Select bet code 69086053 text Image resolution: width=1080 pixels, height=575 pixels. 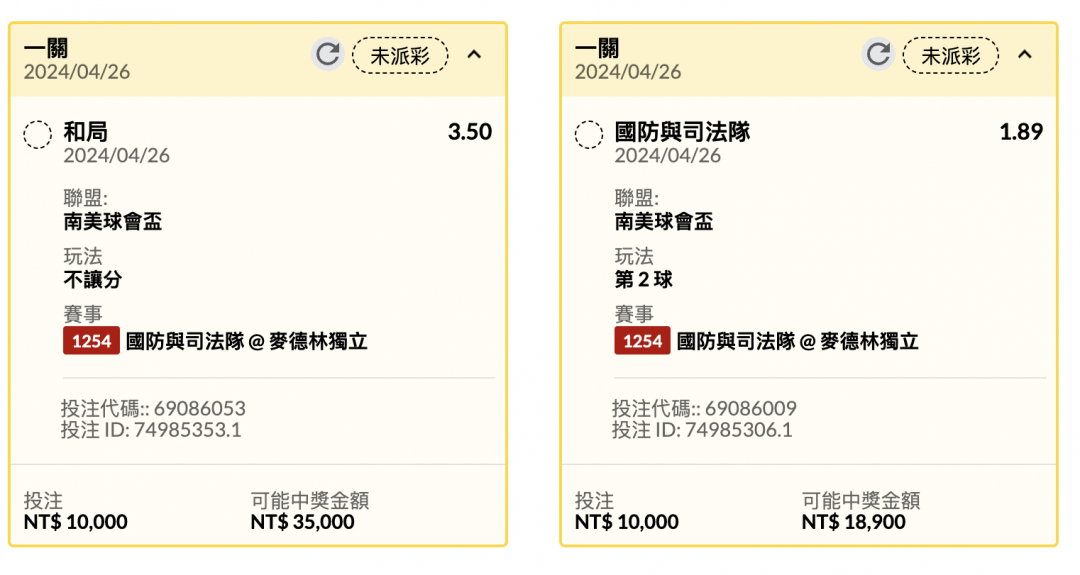(x=200, y=408)
